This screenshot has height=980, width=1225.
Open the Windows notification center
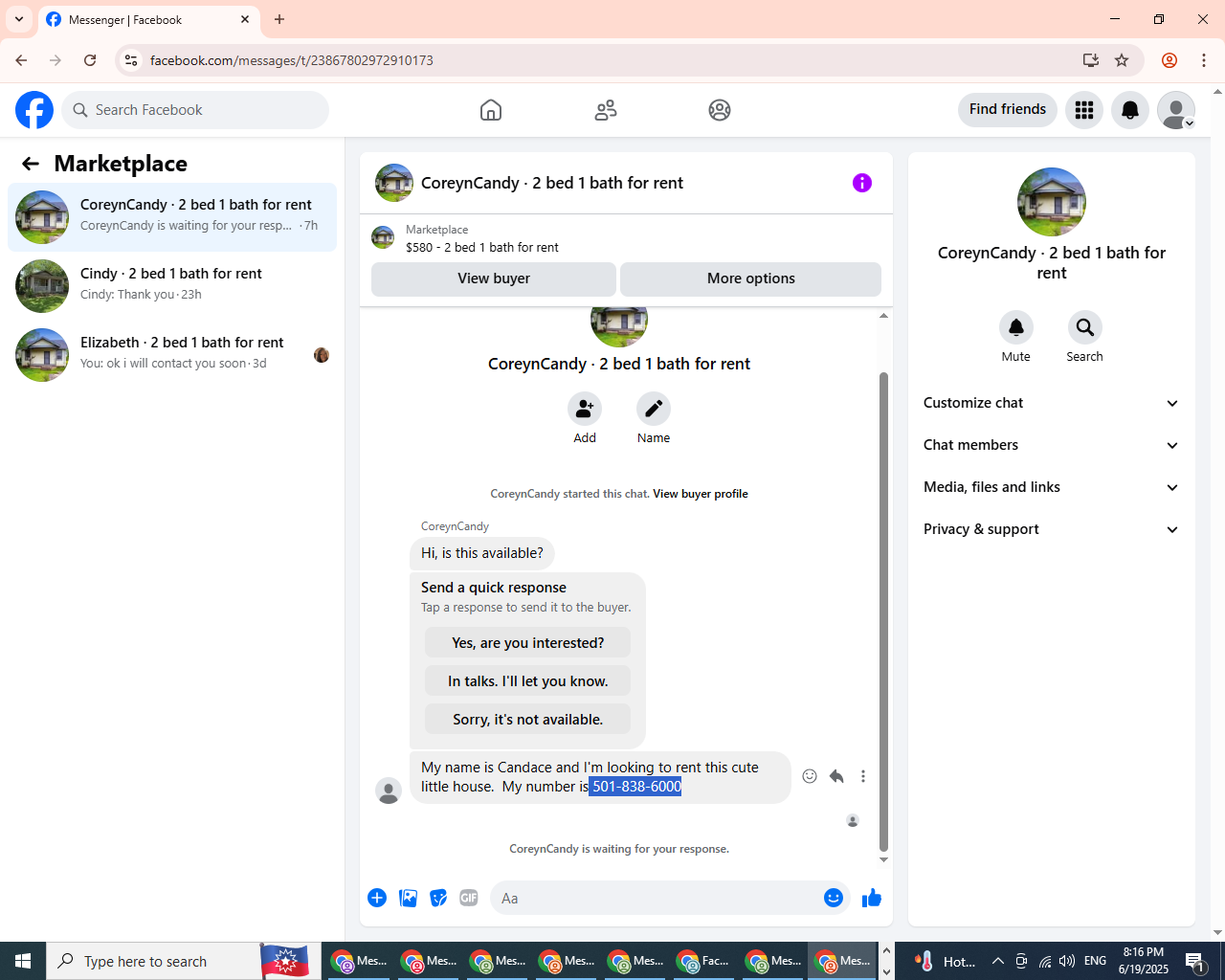[x=1195, y=961]
